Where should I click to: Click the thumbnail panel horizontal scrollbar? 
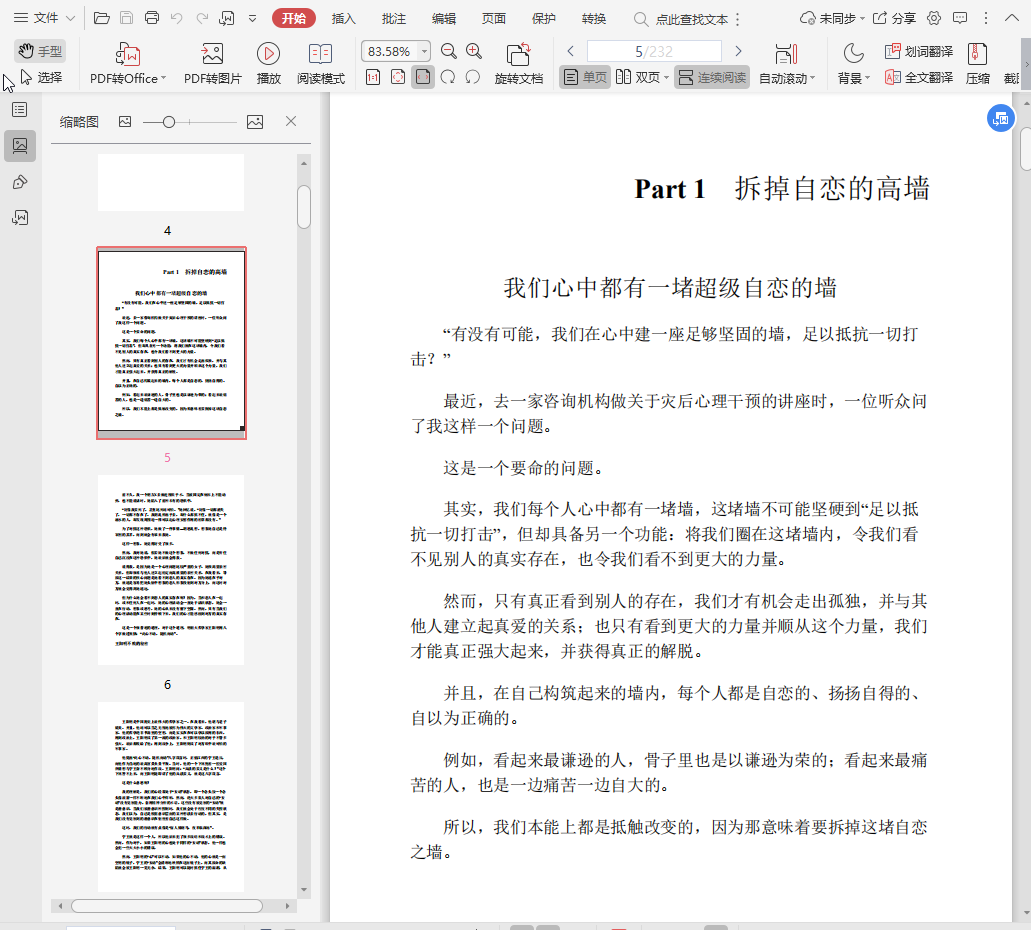tap(167, 906)
